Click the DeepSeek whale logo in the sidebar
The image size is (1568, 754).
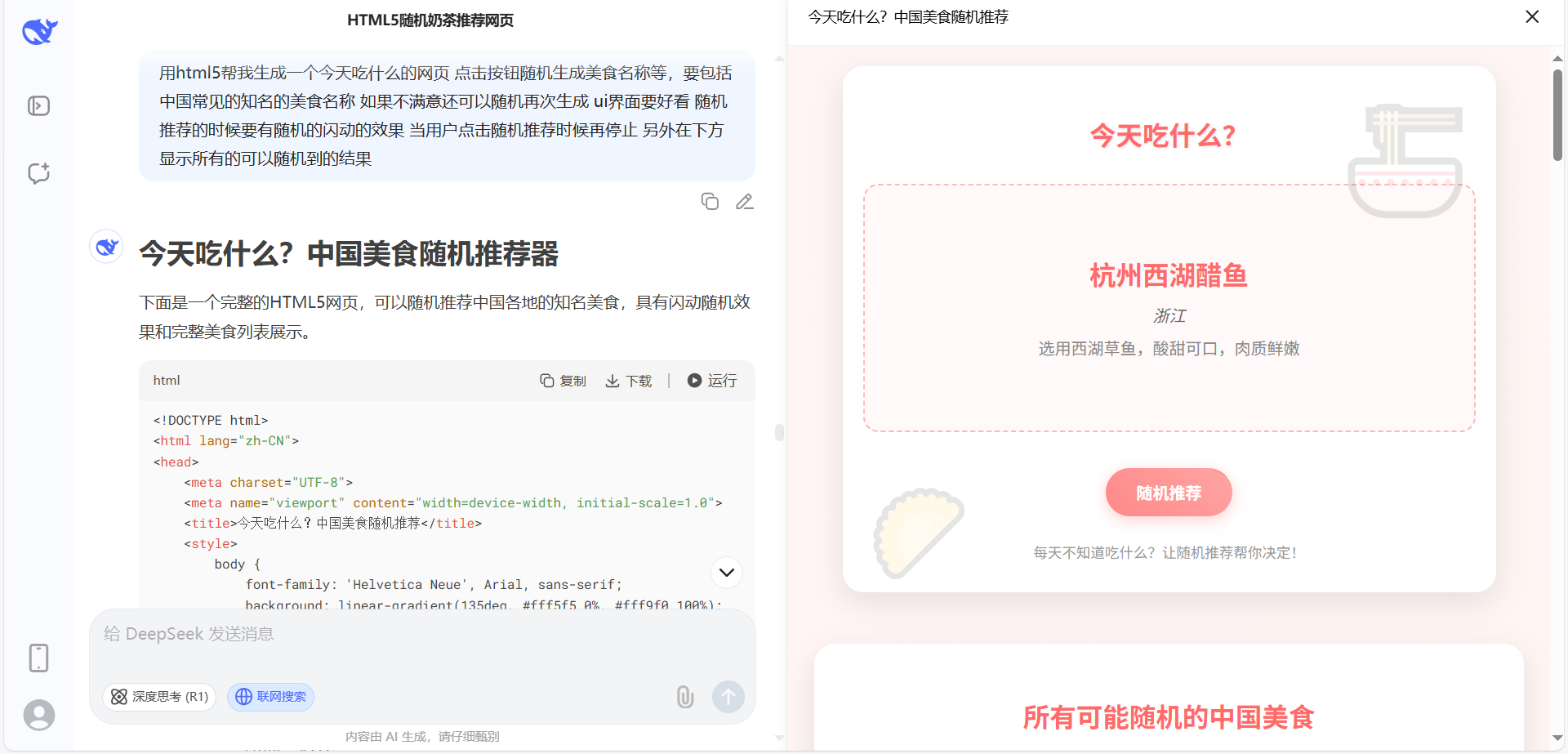(39, 32)
